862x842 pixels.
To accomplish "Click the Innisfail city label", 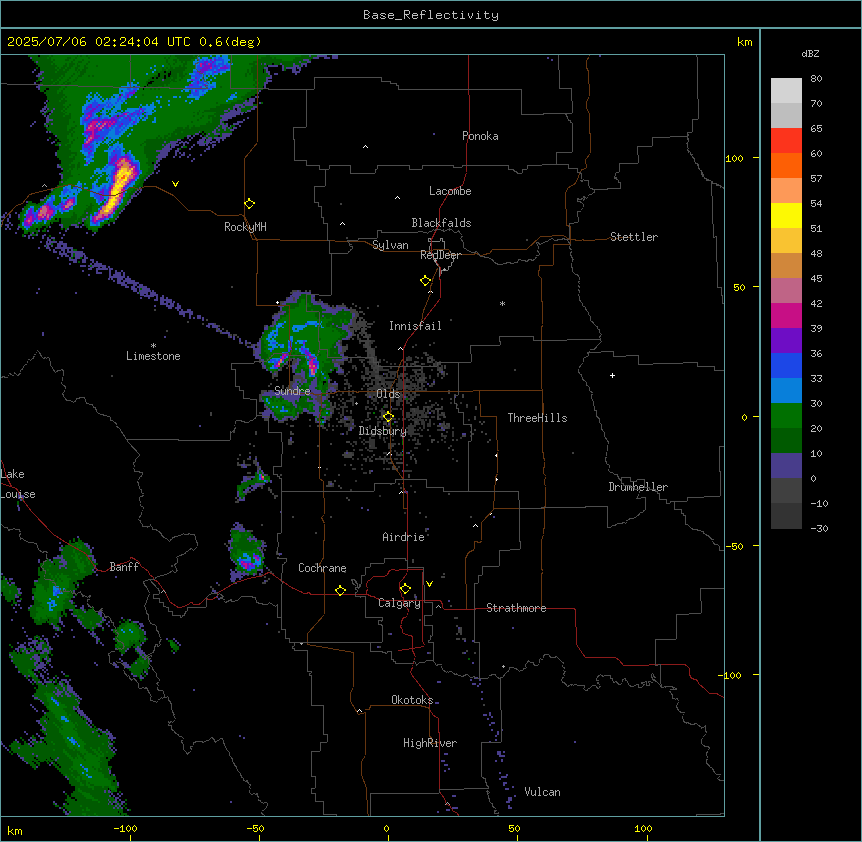I will [x=415, y=326].
